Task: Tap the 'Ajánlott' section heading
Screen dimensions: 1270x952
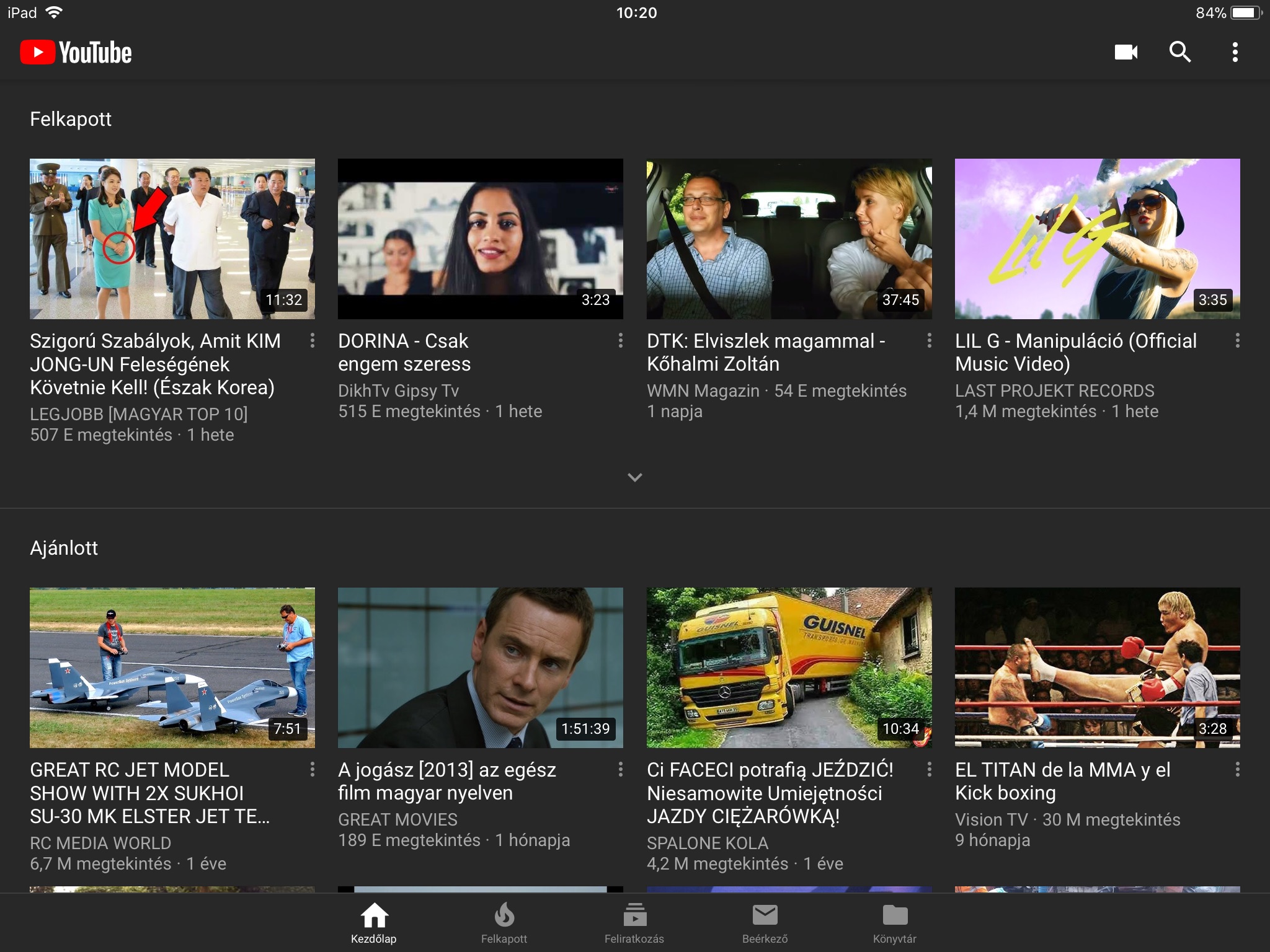Action: pos(64,548)
